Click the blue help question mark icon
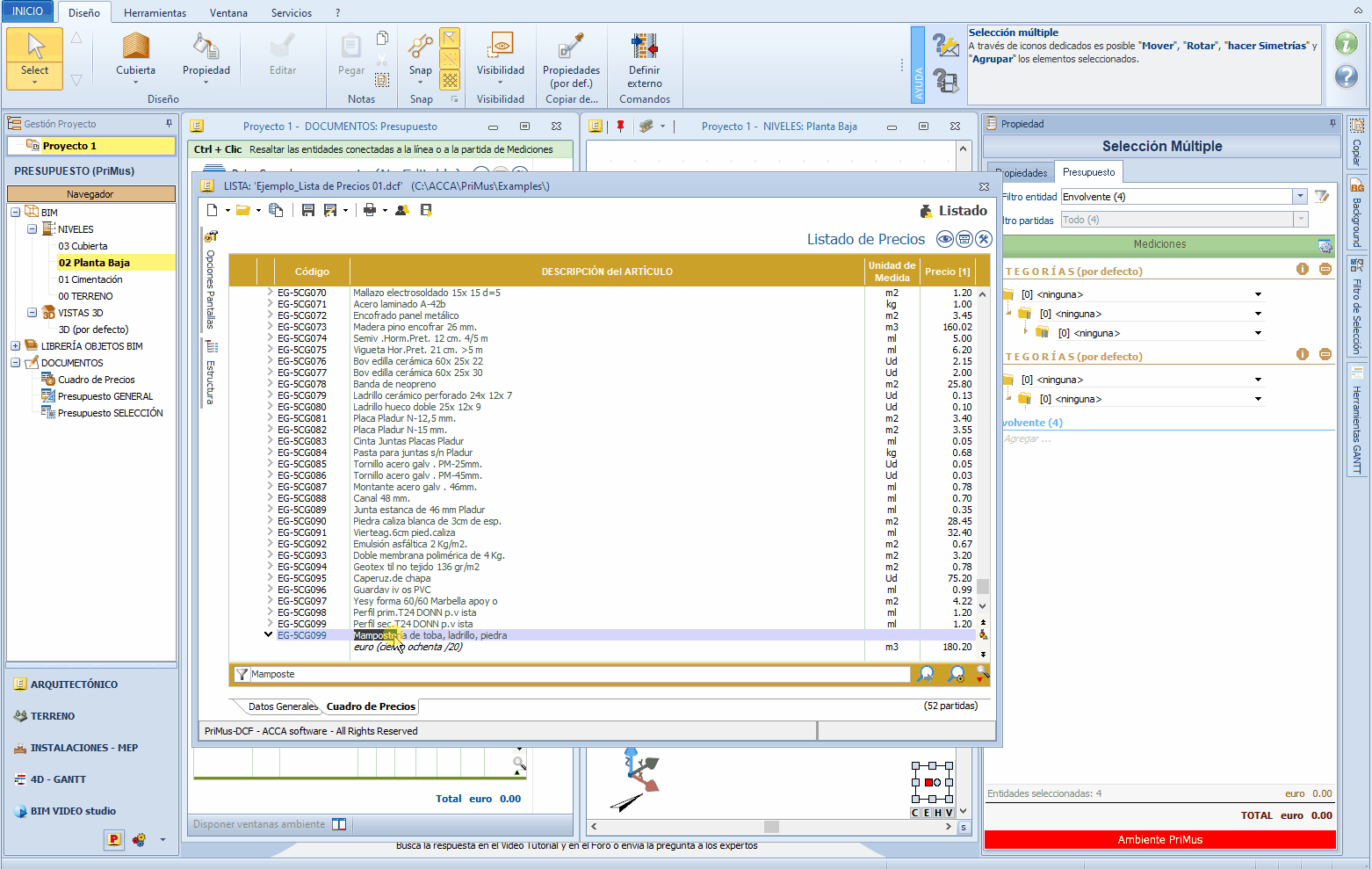The height and width of the screenshot is (869, 1372). pyautogui.click(x=1347, y=76)
